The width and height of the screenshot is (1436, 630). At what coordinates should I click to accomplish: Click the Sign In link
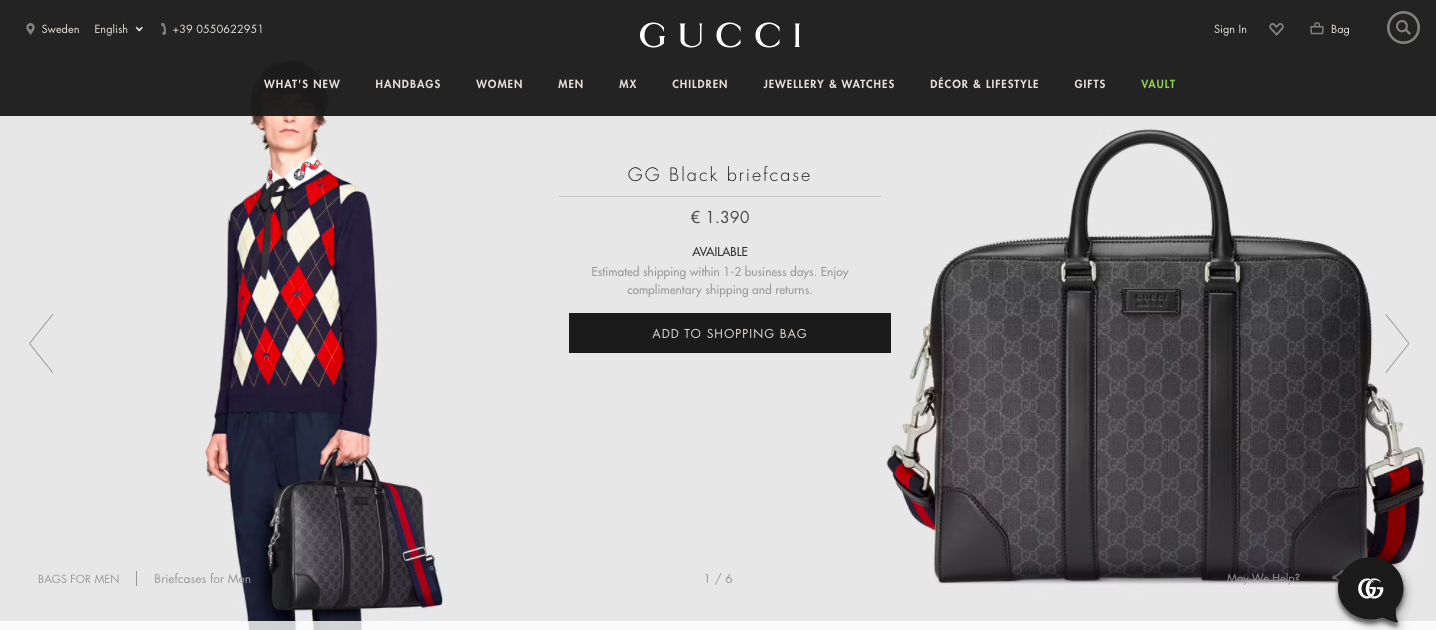pyautogui.click(x=1230, y=29)
